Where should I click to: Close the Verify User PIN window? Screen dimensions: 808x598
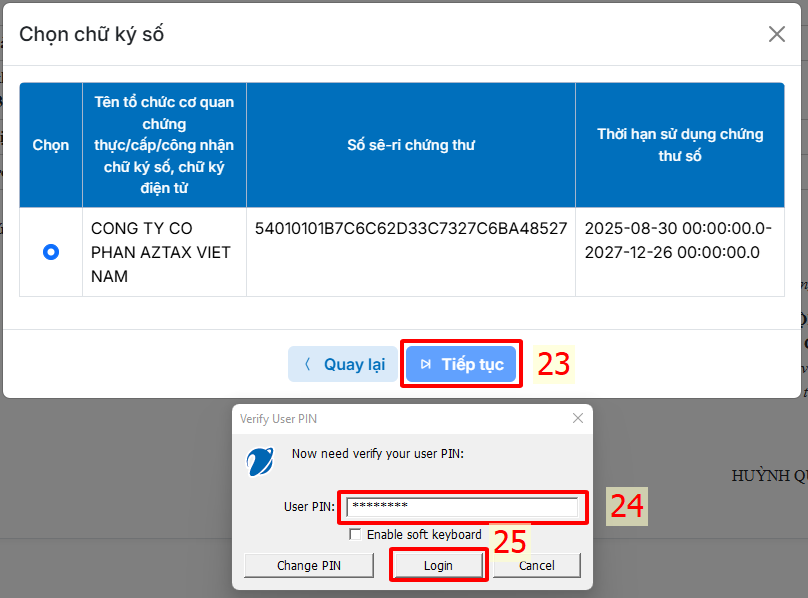point(577,418)
